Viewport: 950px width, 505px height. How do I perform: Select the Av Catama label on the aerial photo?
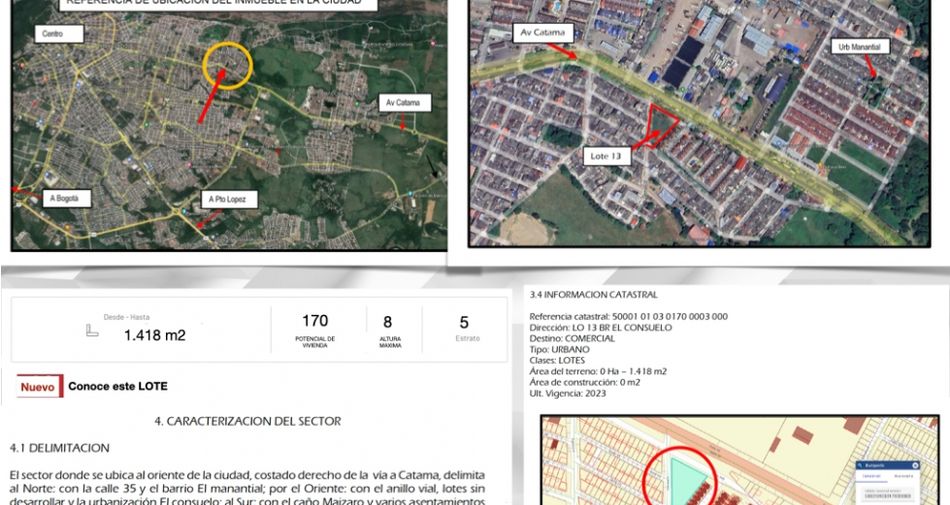tap(543, 33)
